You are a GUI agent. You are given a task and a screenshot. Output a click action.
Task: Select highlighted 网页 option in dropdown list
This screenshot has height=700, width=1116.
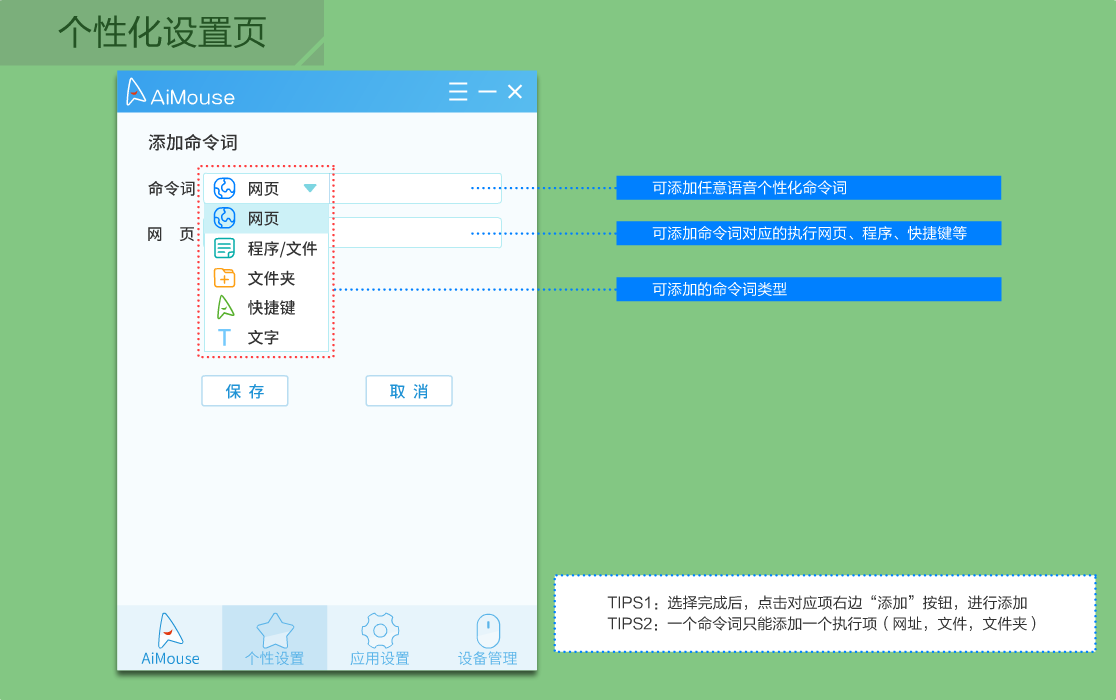pos(266,218)
